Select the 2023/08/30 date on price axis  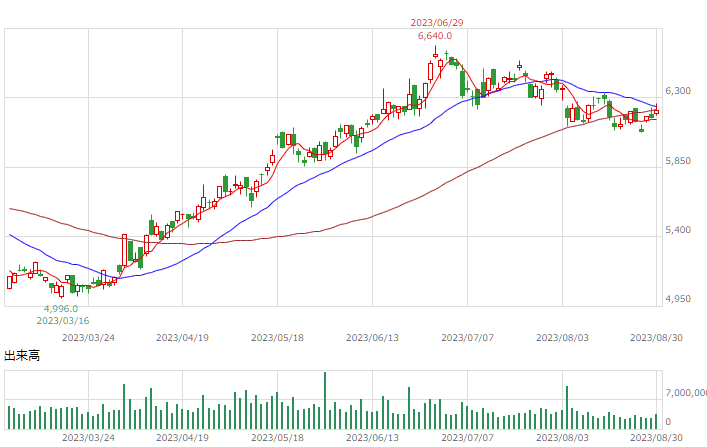point(656,337)
